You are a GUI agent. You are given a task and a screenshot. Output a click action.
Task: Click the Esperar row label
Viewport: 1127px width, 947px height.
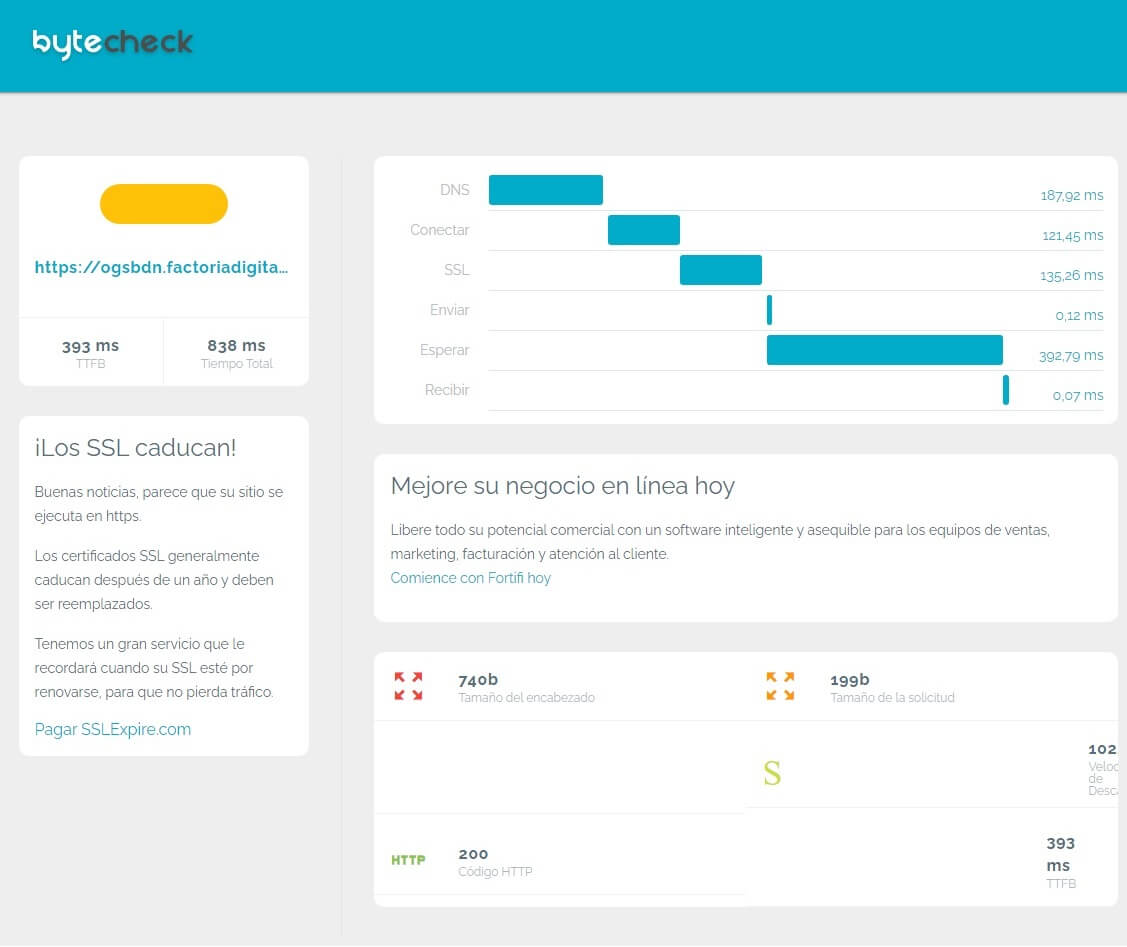point(444,350)
